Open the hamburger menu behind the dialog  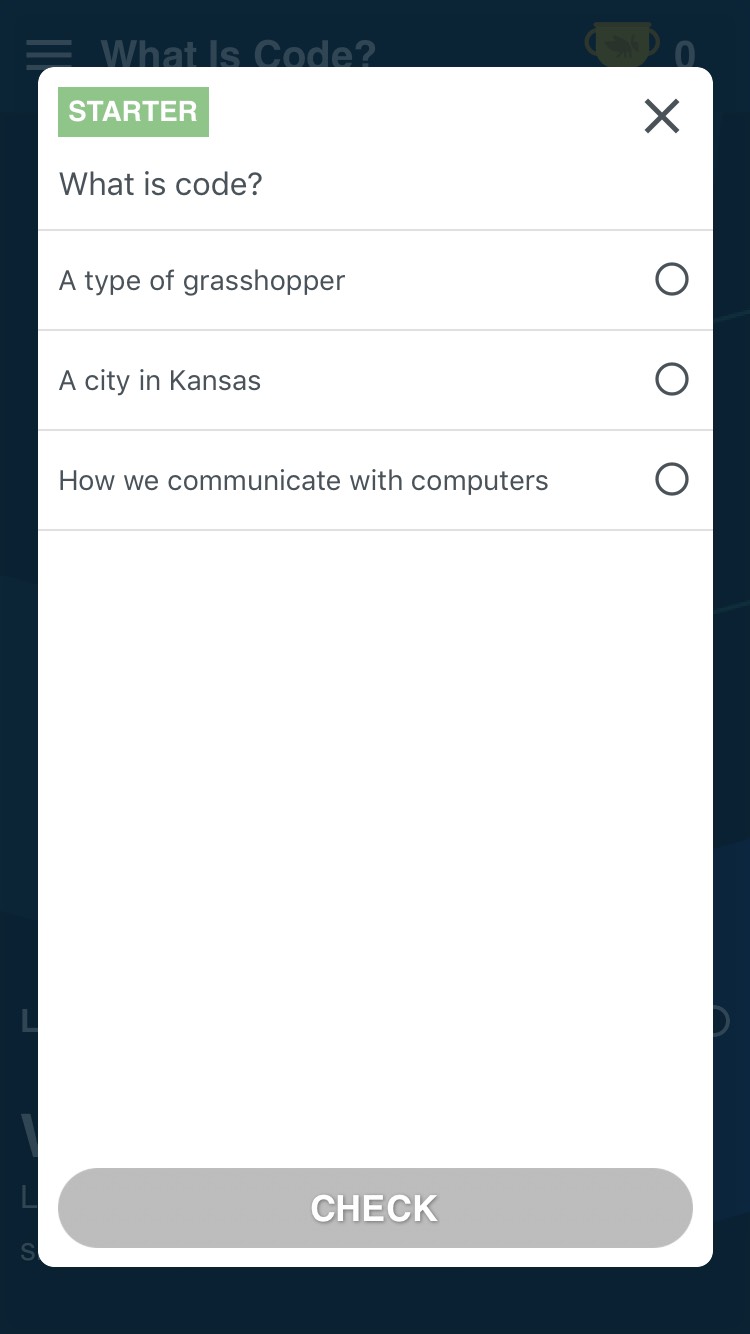click(x=48, y=53)
